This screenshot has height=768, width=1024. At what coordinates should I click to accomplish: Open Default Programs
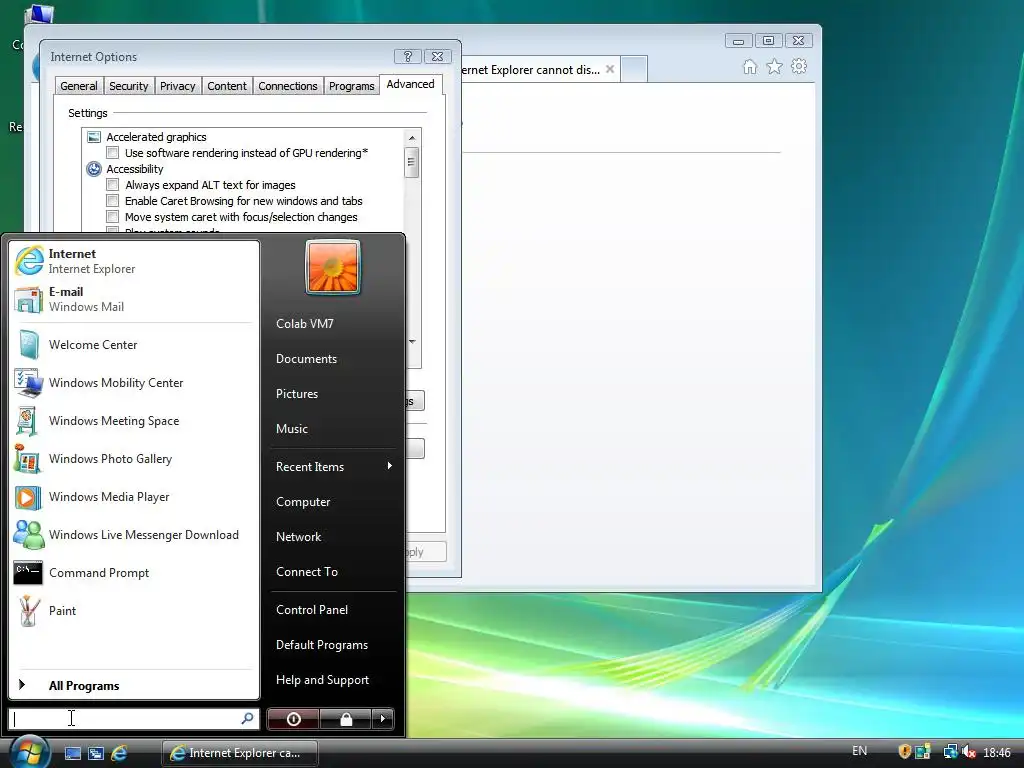pyautogui.click(x=333, y=645)
